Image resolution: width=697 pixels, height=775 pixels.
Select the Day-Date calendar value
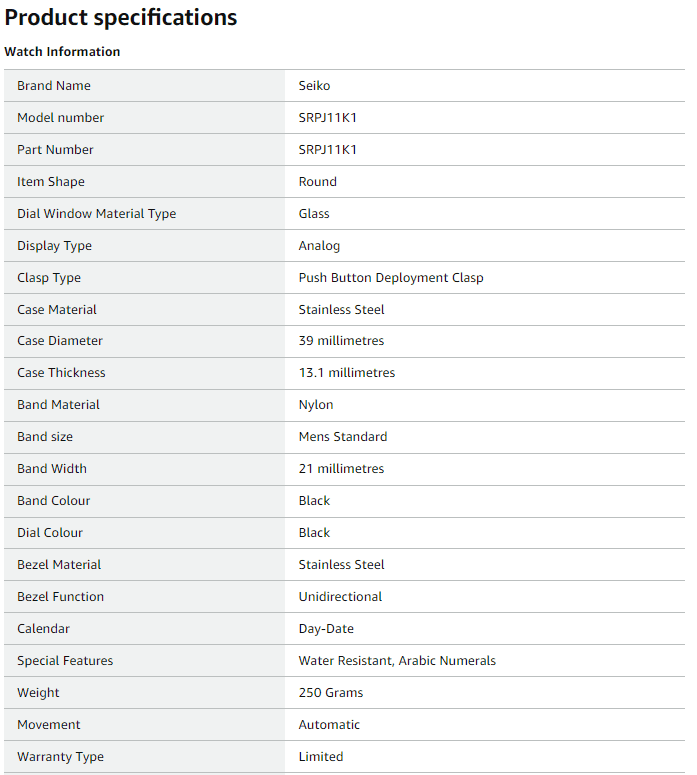click(326, 629)
